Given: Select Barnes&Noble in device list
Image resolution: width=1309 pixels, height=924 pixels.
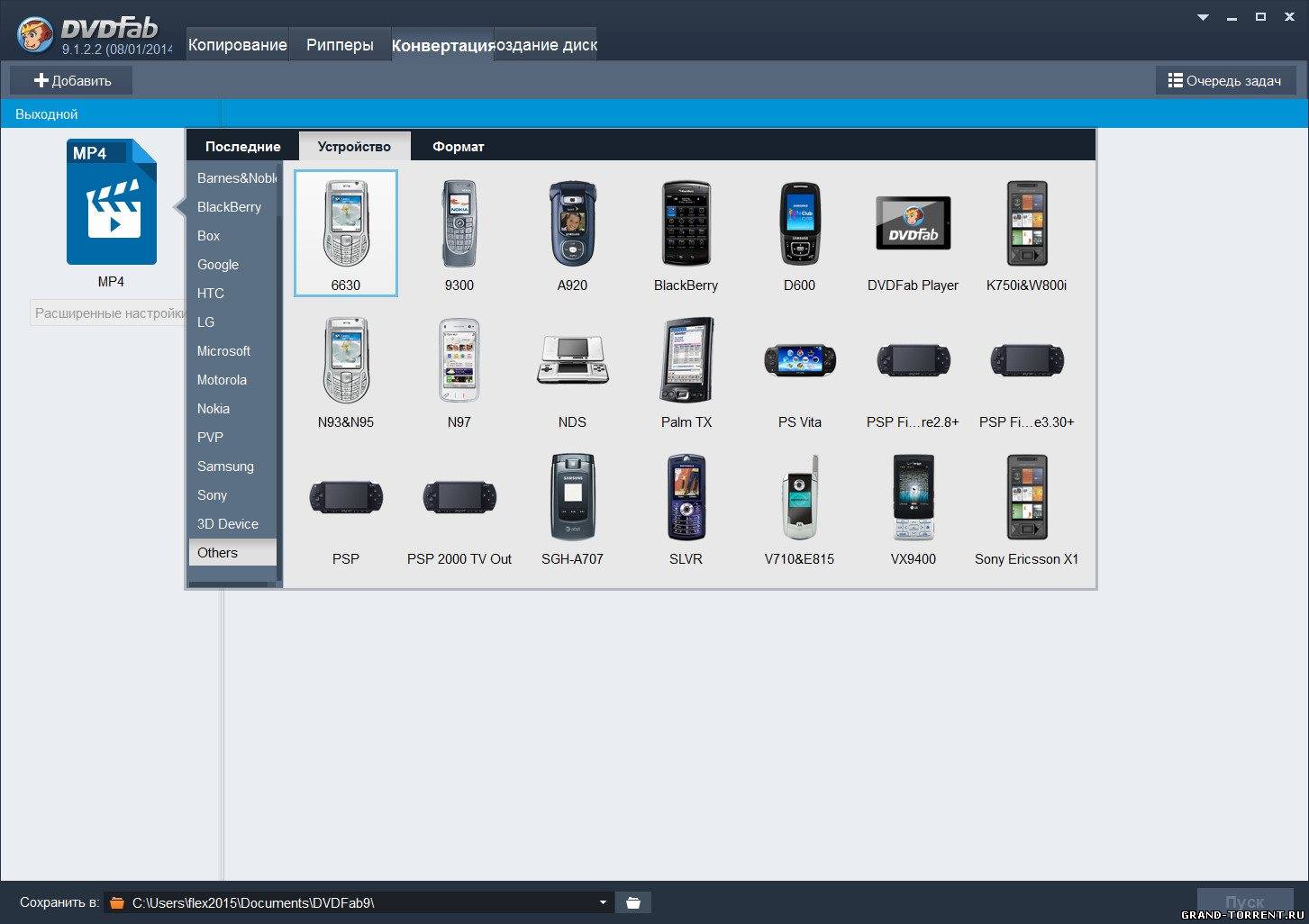Looking at the screenshot, I should pyautogui.click(x=233, y=178).
